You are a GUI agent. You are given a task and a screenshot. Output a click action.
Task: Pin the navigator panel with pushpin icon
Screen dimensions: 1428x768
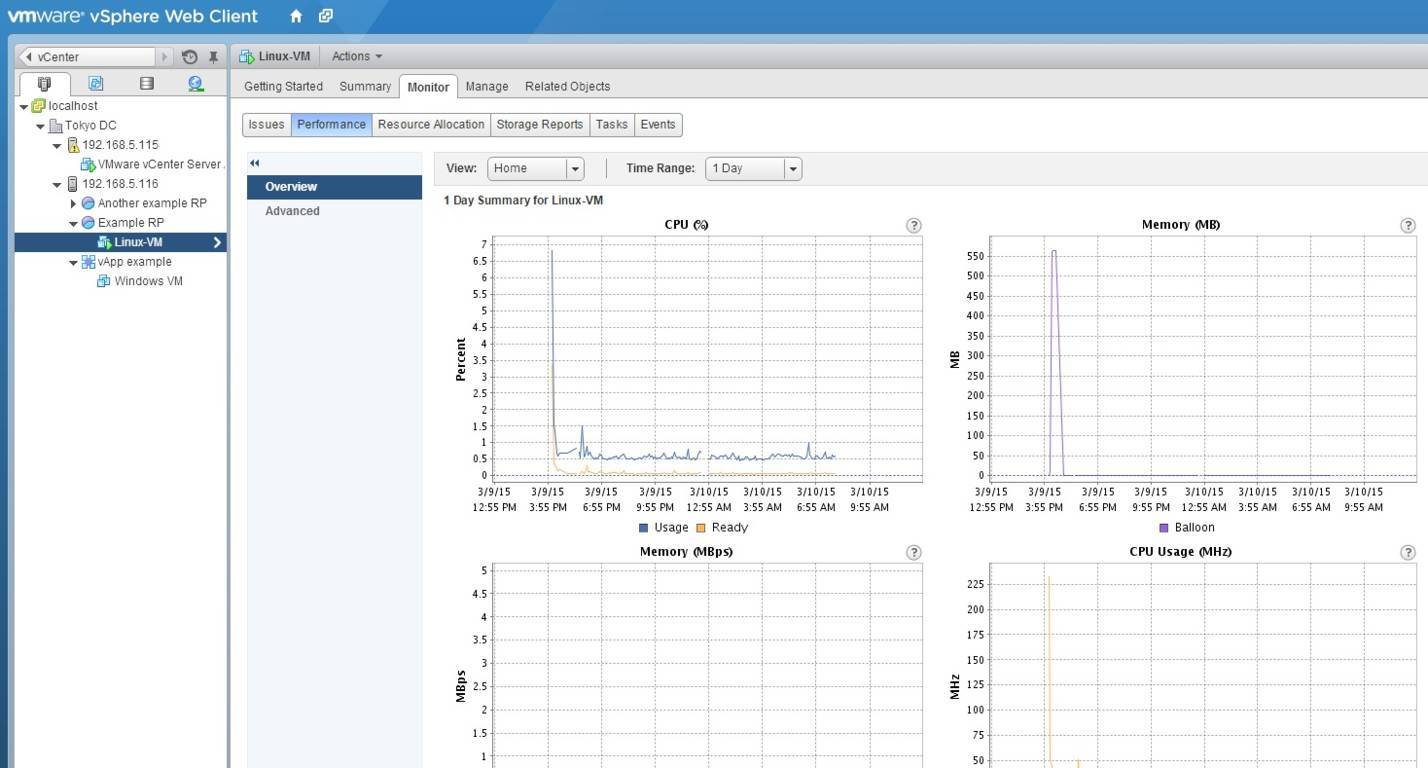[213, 57]
